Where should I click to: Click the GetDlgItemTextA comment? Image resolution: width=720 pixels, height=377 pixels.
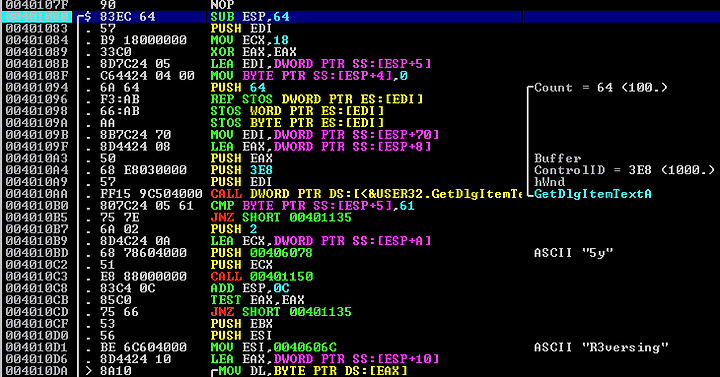coord(593,194)
